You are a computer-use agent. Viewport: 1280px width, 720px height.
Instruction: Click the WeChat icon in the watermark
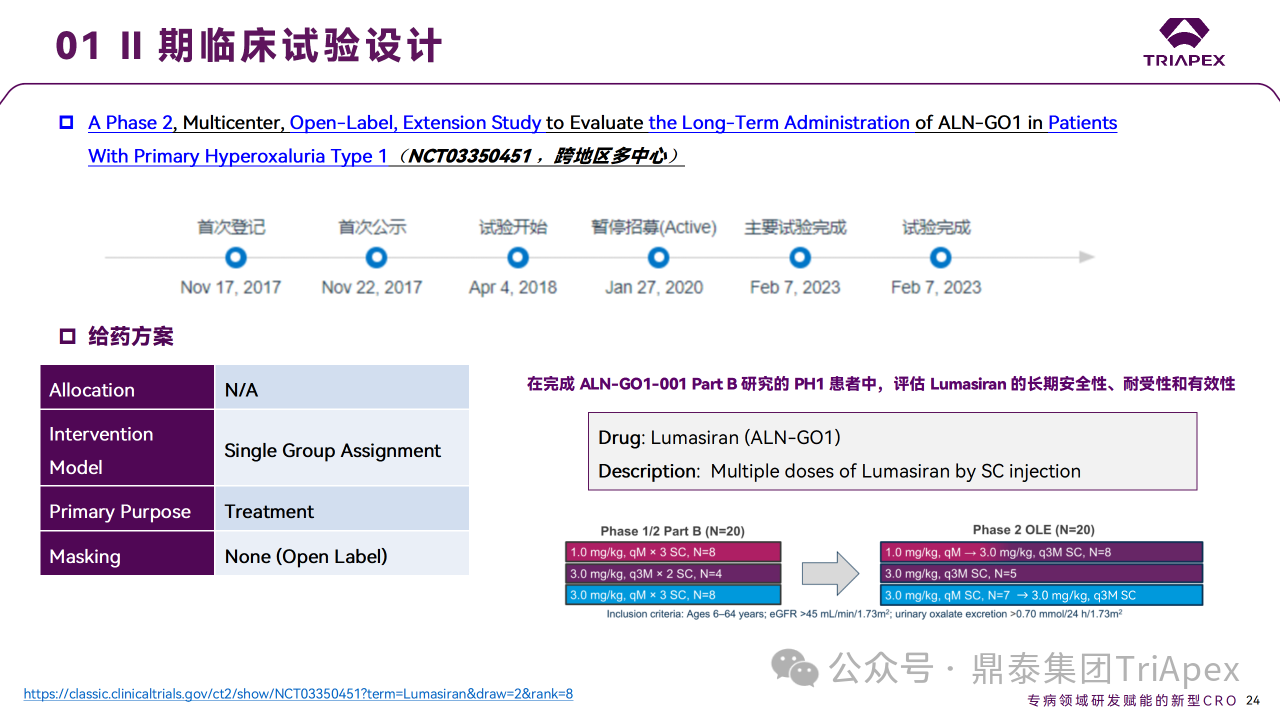coord(795,668)
